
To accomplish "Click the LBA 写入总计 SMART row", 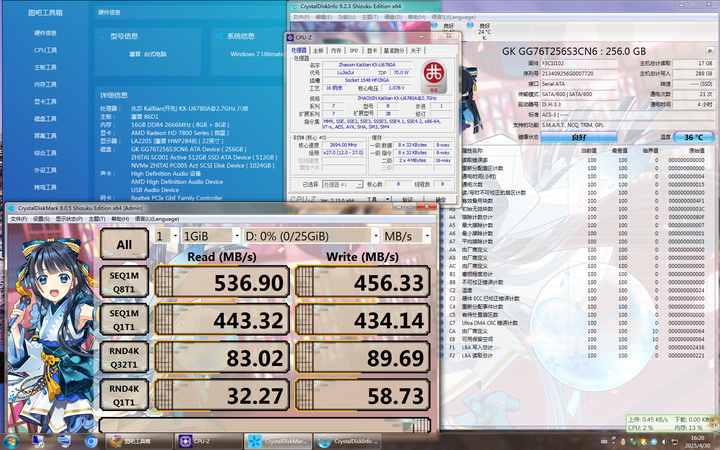I will (x=577, y=347).
